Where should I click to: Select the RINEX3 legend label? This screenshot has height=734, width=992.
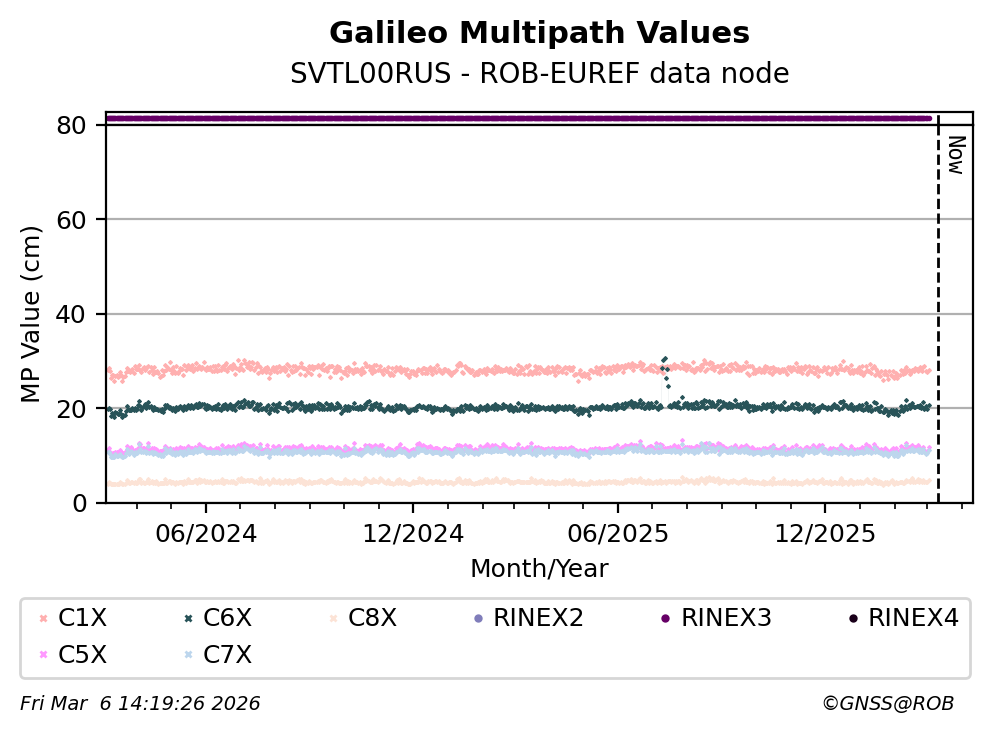coord(726,619)
